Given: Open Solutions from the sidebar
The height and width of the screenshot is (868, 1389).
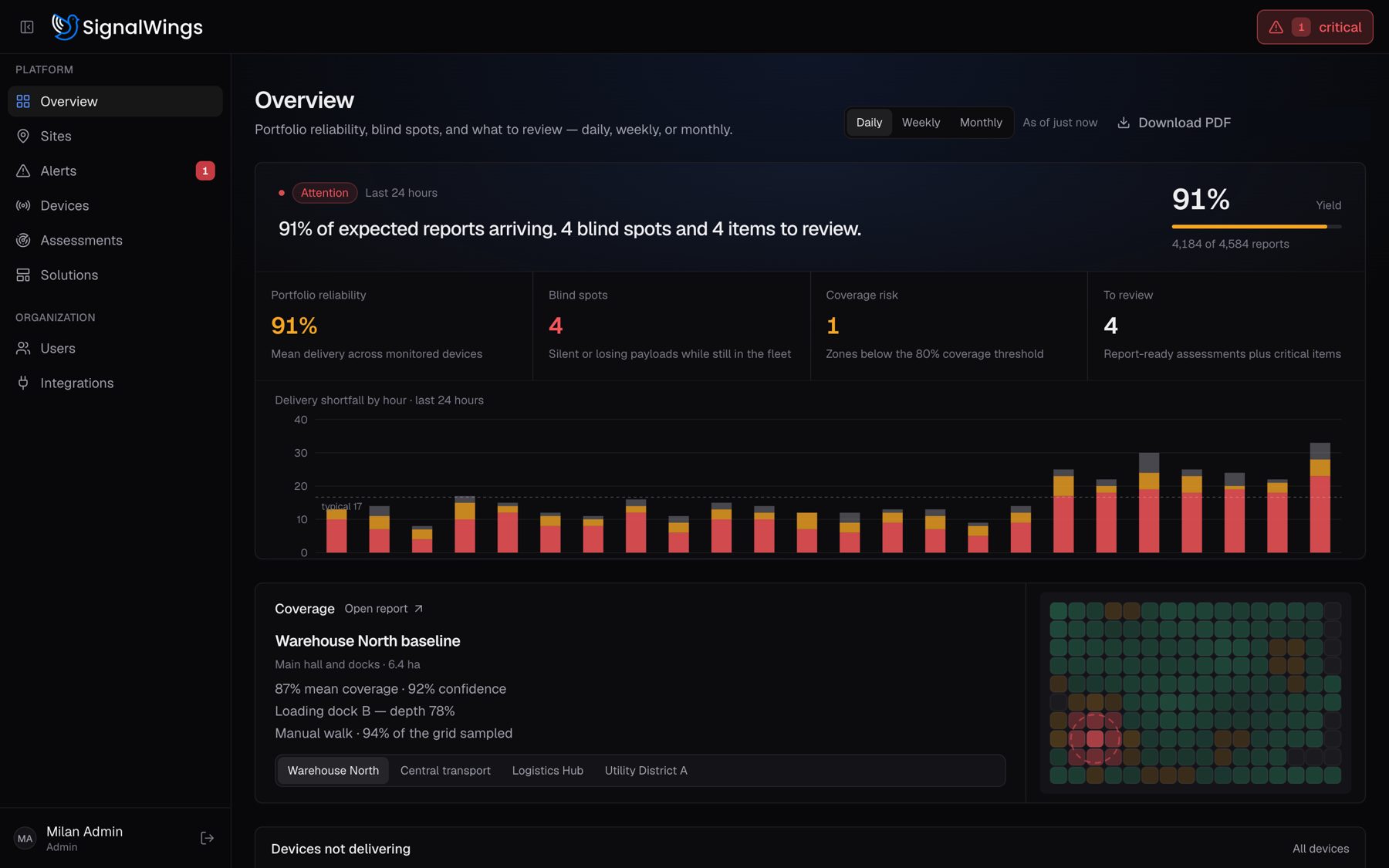Looking at the screenshot, I should coord(115,275).
